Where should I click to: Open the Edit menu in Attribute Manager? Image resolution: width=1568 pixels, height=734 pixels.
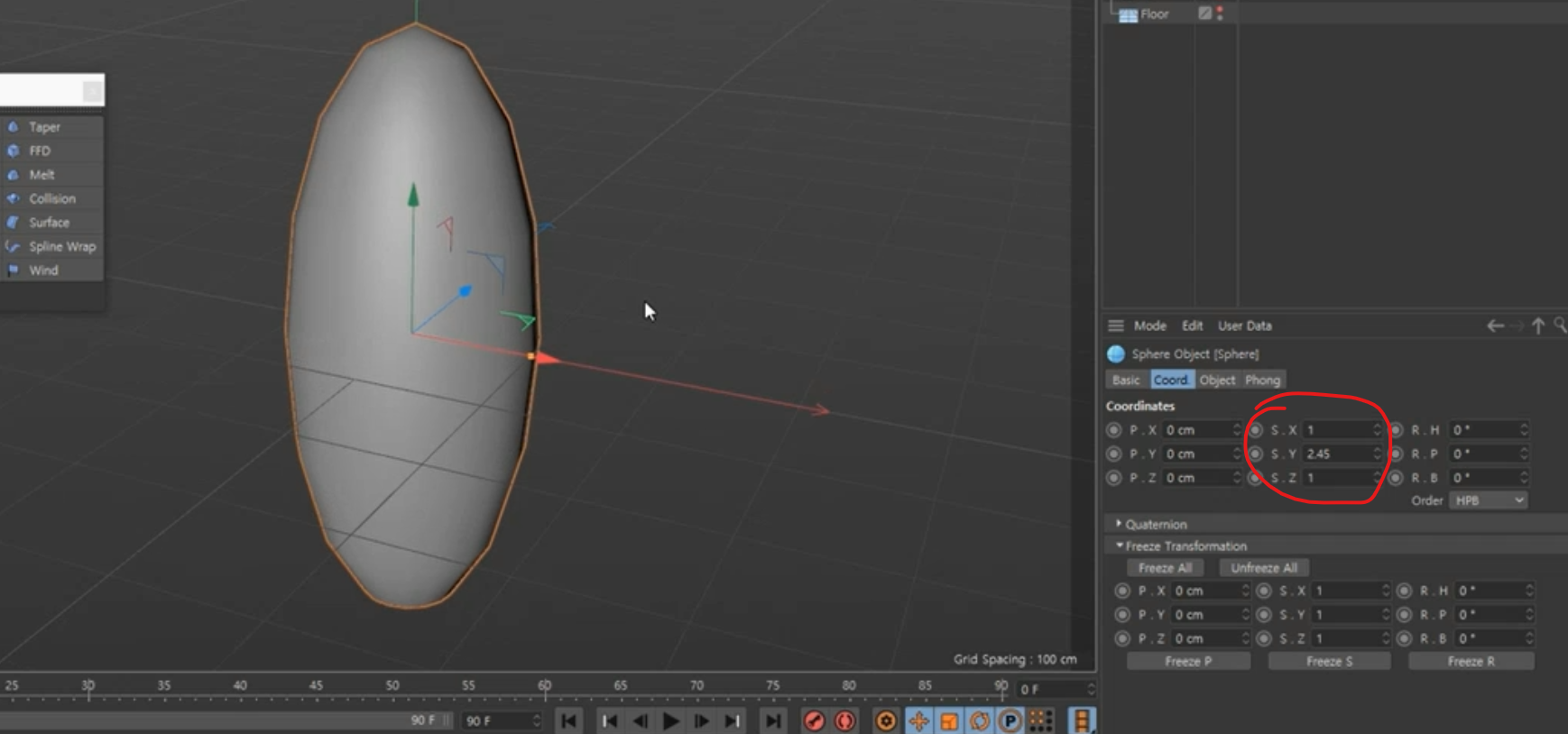click(1192, 326)
